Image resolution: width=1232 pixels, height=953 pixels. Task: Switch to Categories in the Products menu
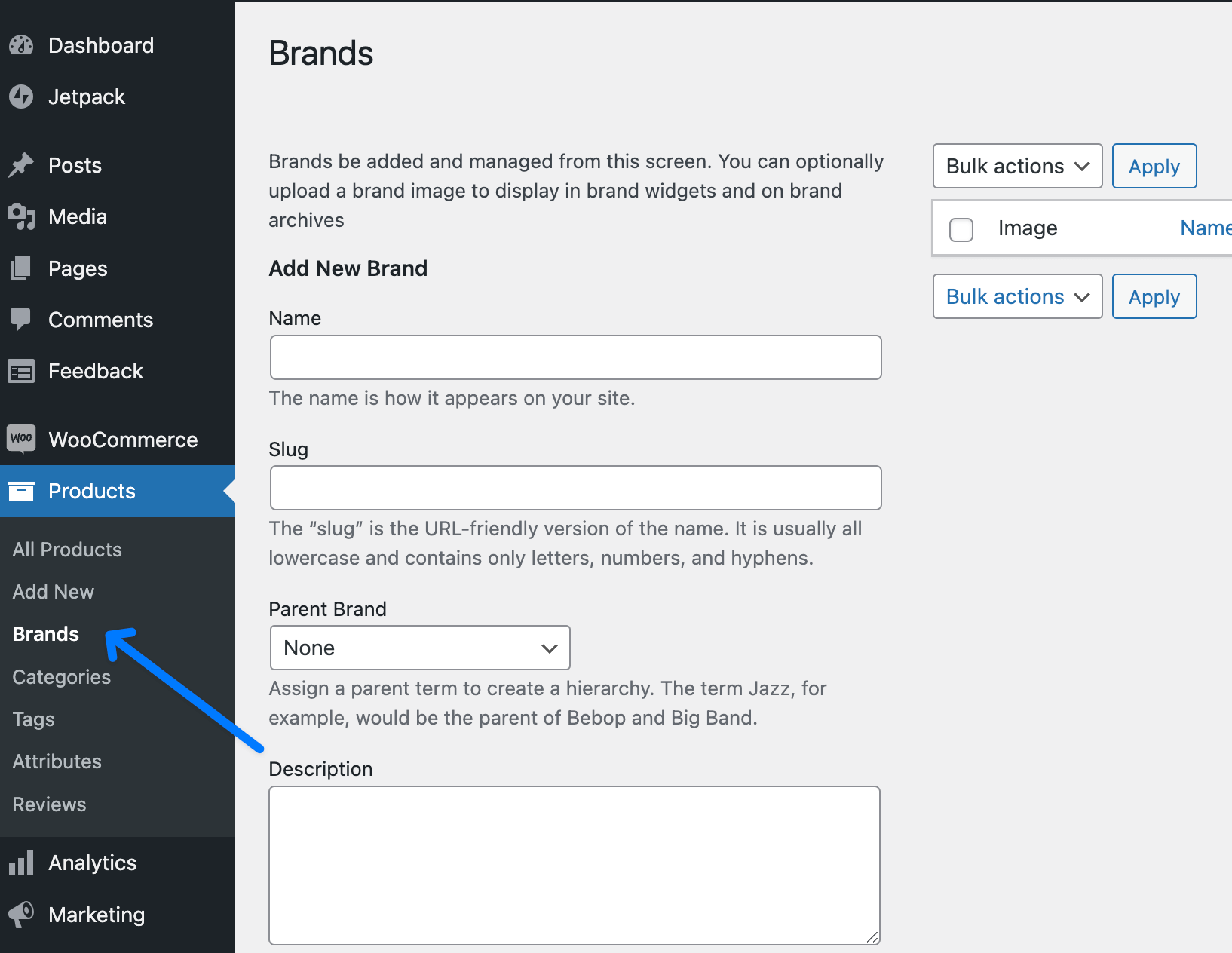(x=61, y=676)
